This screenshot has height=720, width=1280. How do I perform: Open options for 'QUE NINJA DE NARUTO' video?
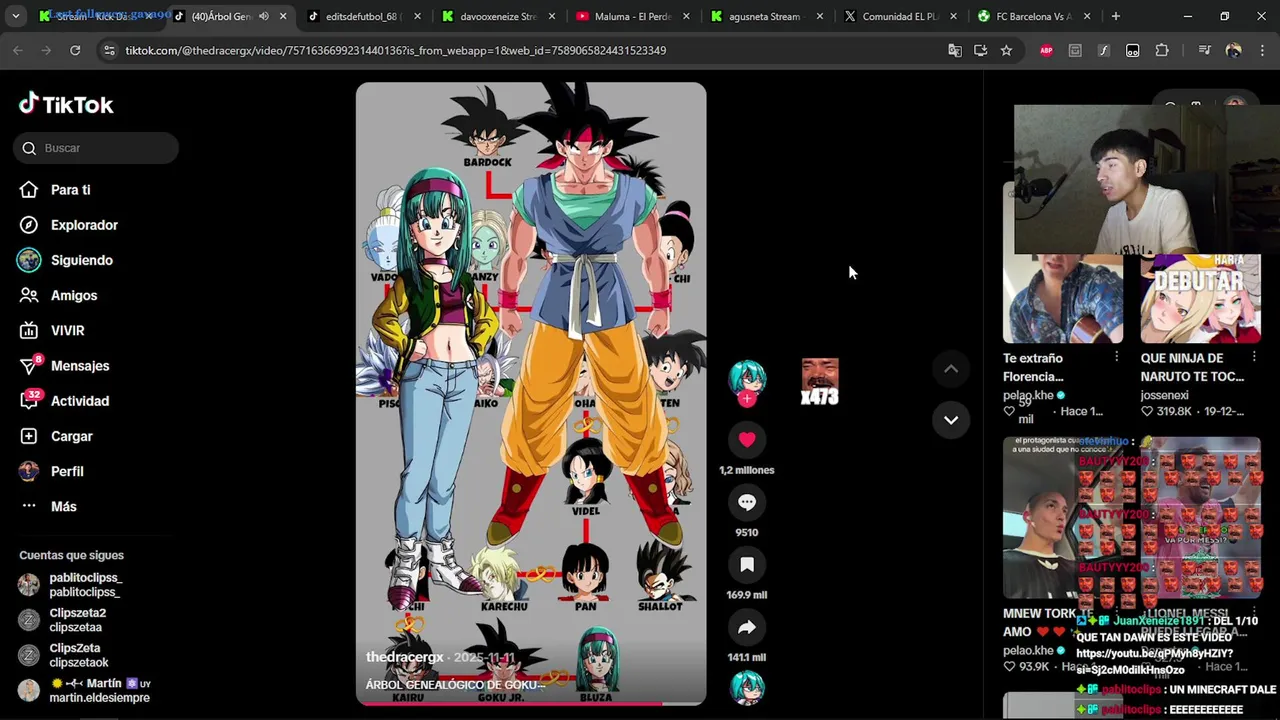1254,357
